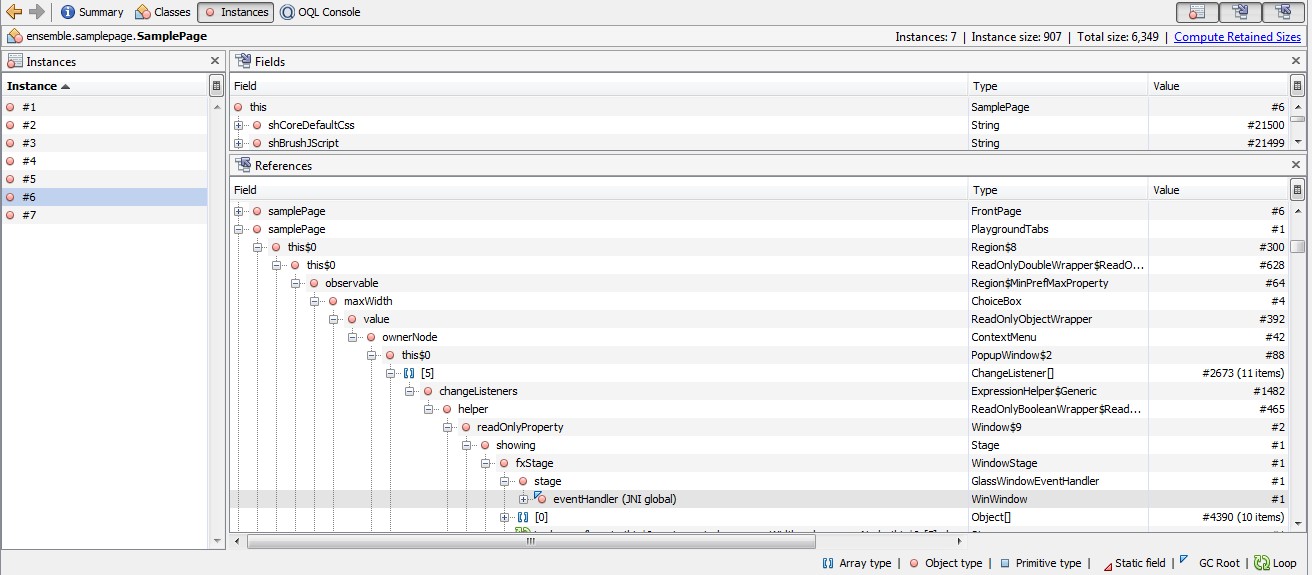This screenshot has height=575, width=1312.
Task: Expand the FrontPage samplePage reference
Action: pos(239,211)
